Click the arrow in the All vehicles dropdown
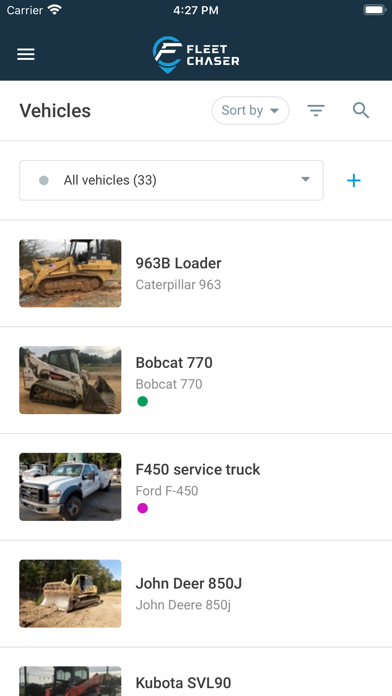Screen dimensions: 392x696 click(305, 179)
